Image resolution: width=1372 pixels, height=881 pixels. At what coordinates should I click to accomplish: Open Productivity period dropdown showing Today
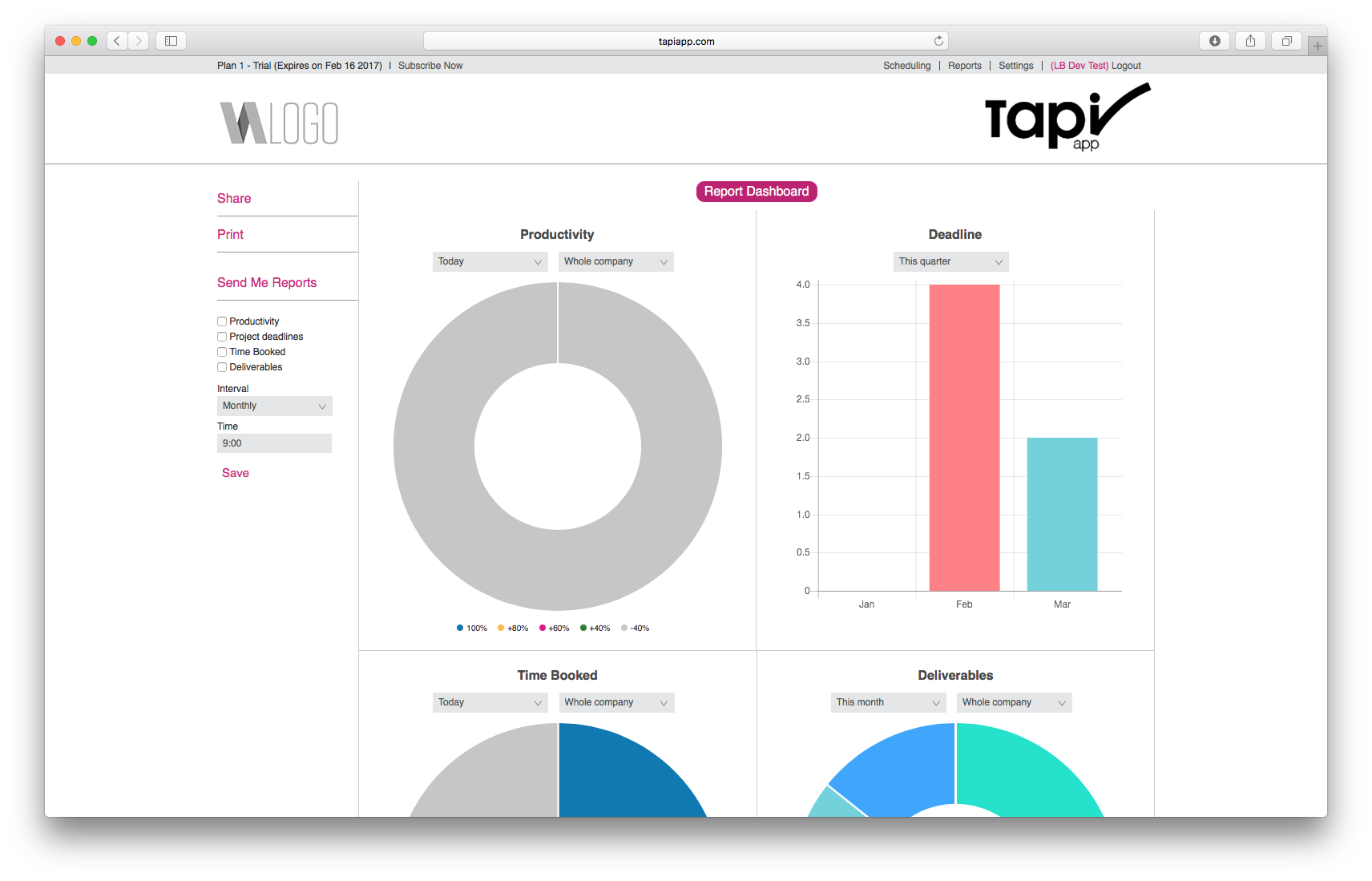tap(490, 261)
